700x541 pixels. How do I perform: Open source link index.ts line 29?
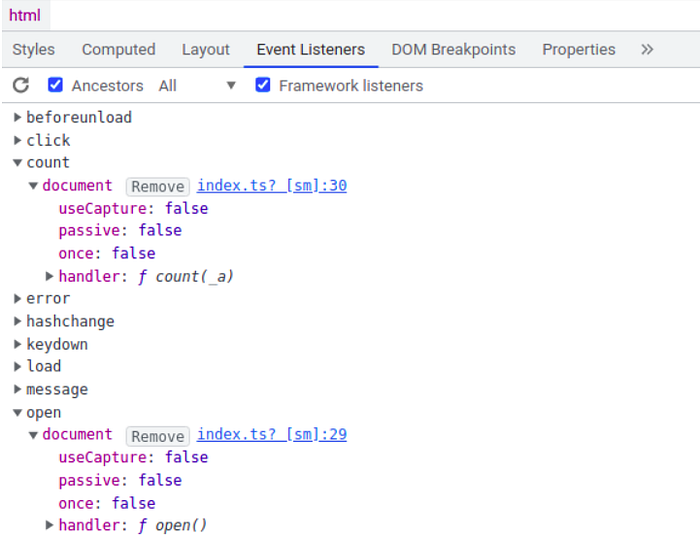click(x=272, y=434)
